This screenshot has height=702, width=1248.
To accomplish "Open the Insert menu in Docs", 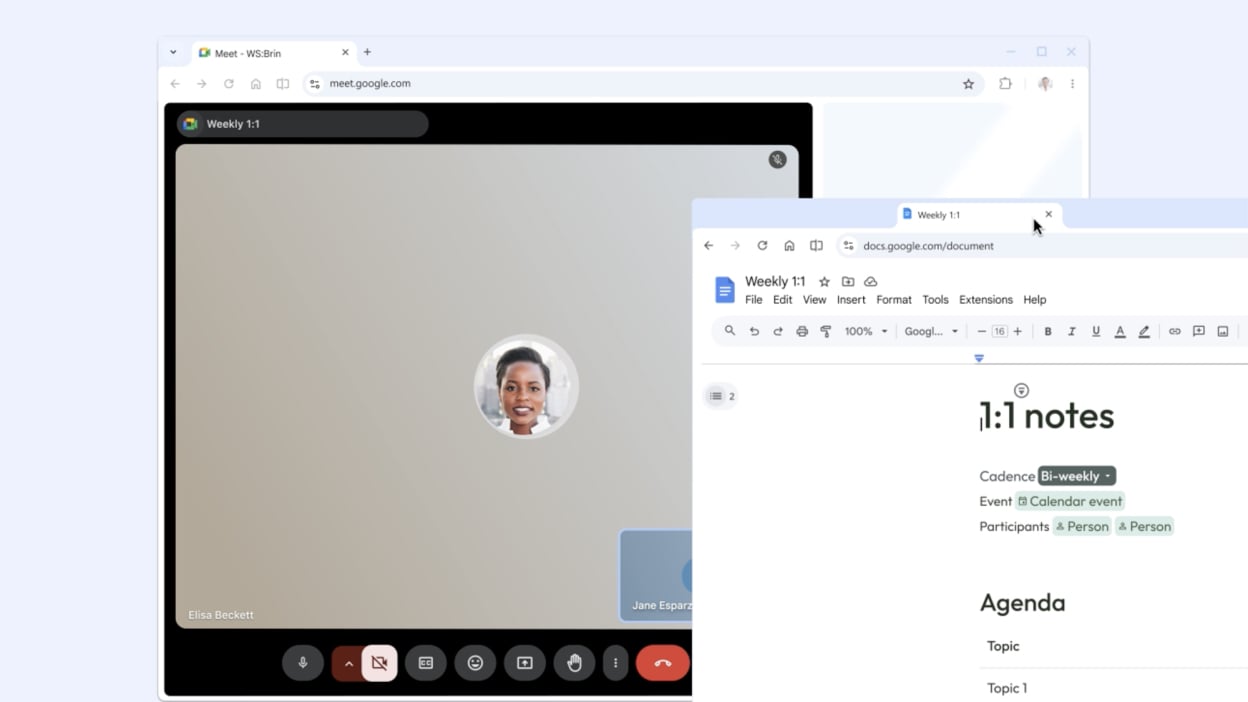I will point(850,299).
